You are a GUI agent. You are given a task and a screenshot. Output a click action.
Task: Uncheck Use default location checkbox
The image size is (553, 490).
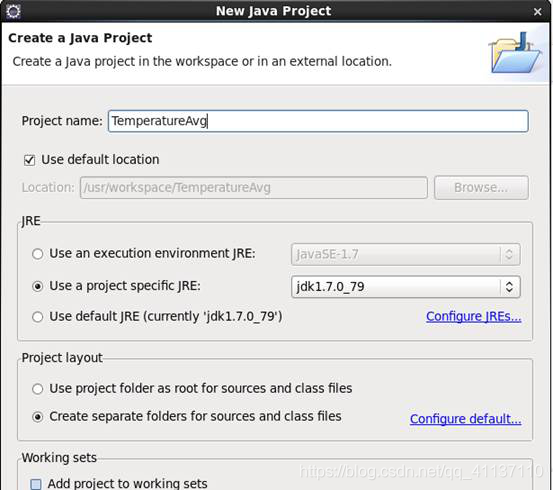[x=30, y=160]
